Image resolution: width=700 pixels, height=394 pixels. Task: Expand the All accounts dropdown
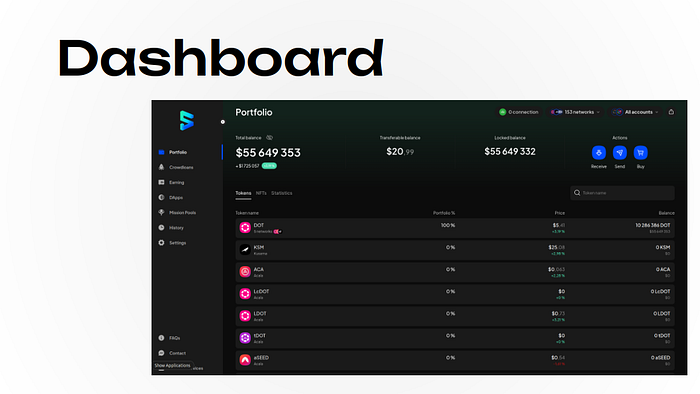click(635, 112)
